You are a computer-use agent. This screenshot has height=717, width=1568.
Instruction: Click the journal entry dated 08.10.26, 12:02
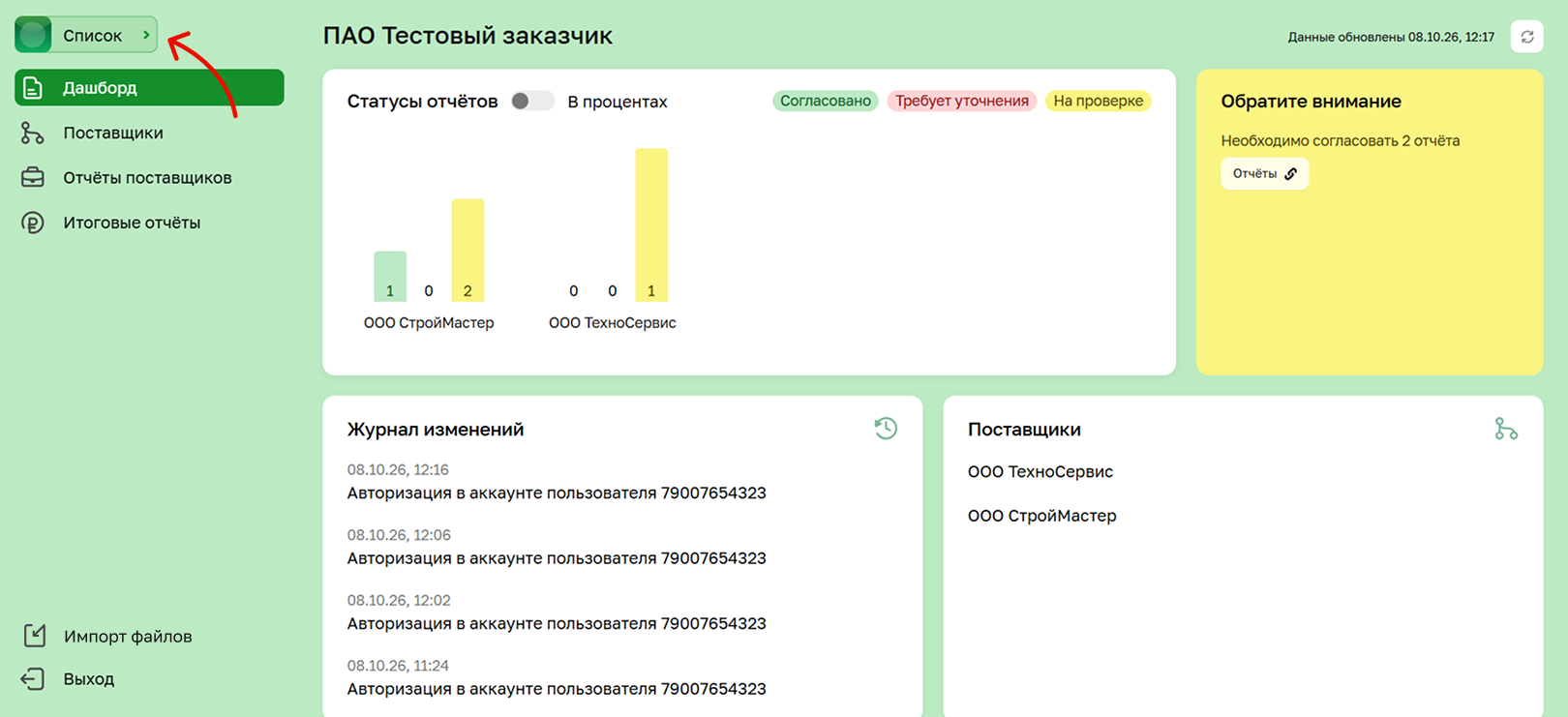[557, 612]
